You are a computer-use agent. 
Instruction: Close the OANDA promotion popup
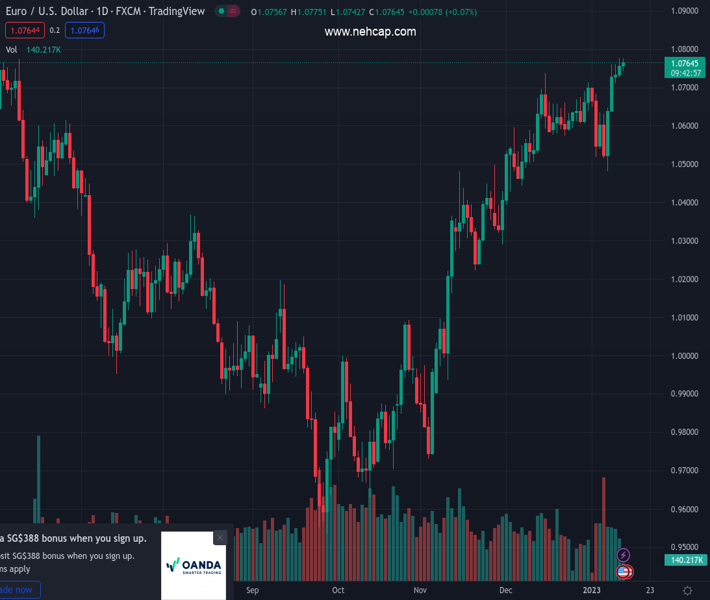220,538
